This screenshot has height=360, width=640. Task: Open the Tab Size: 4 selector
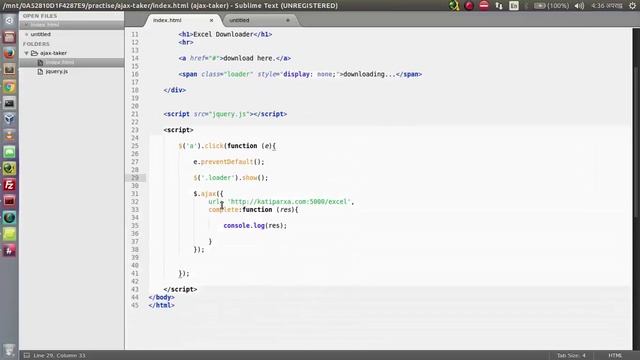click(571, 356)
